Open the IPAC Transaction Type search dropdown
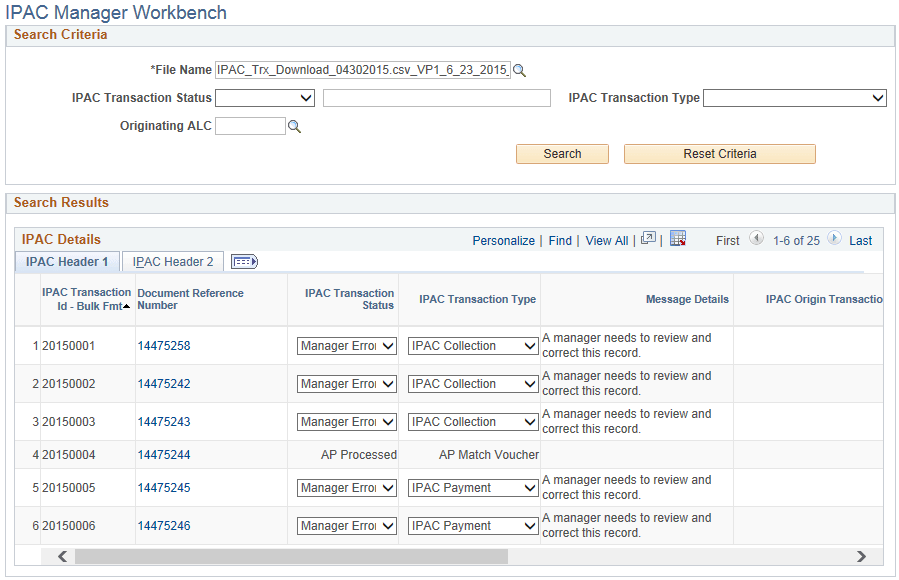 tap(876, 98)
